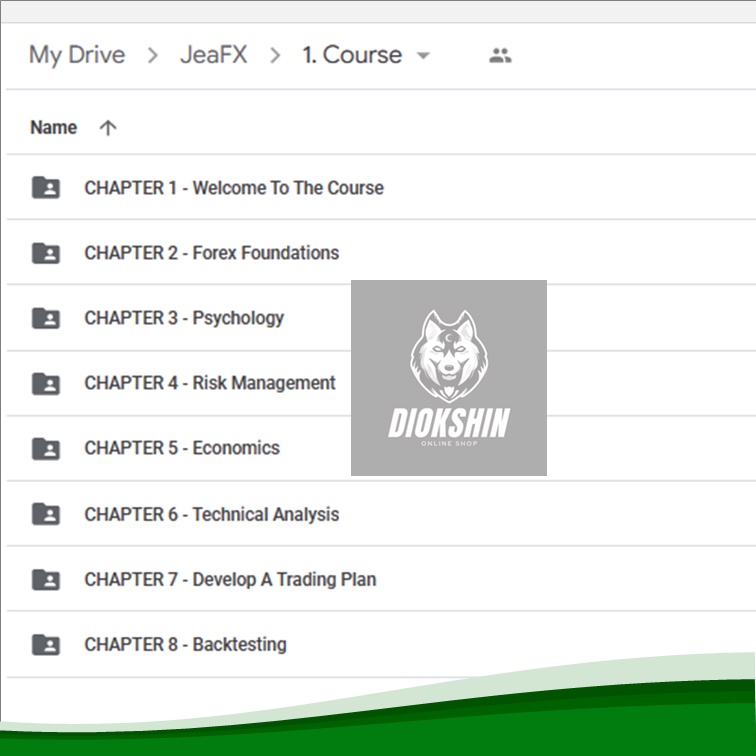Click the CHAPTER 7 shared folder icon
This screenshot has width=756, height=756.
coord(46,579)
